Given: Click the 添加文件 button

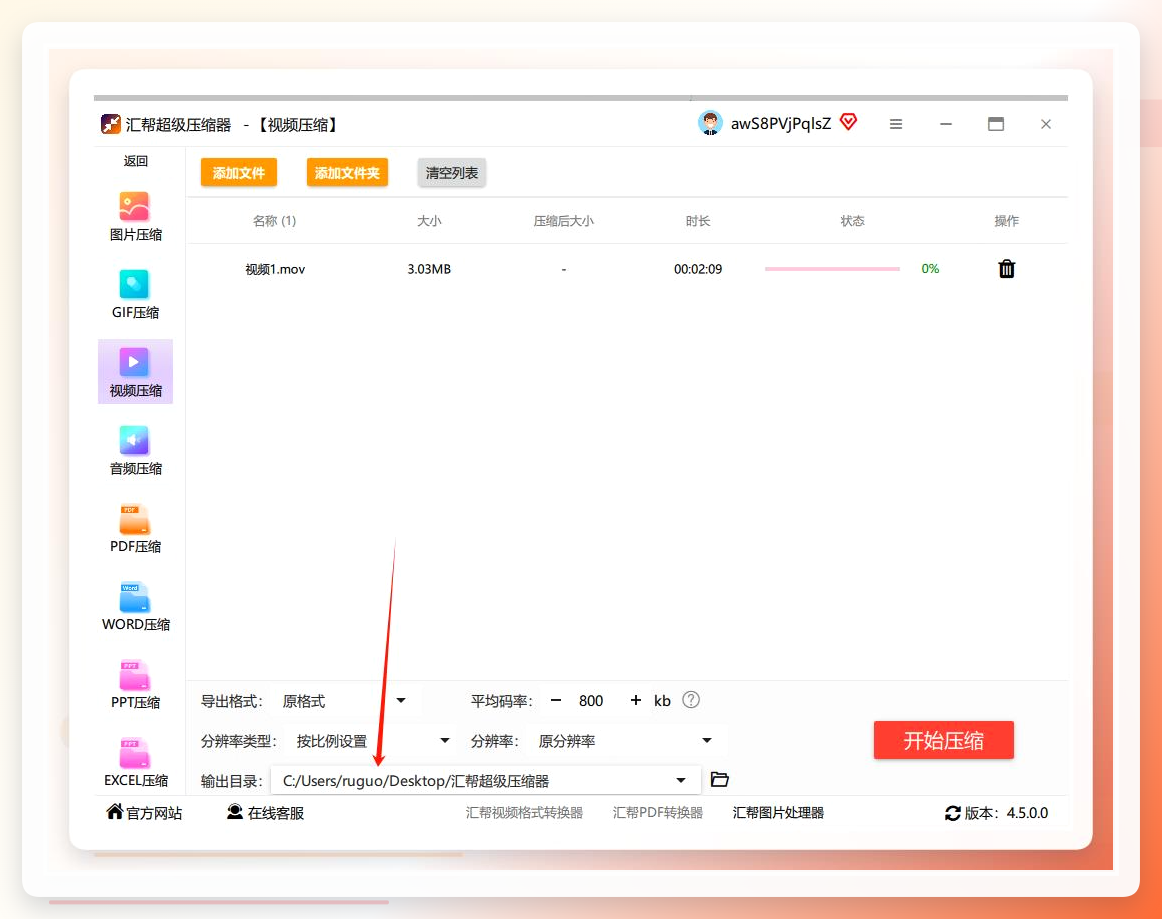Looking at the screenshot, I should [239, 173].
